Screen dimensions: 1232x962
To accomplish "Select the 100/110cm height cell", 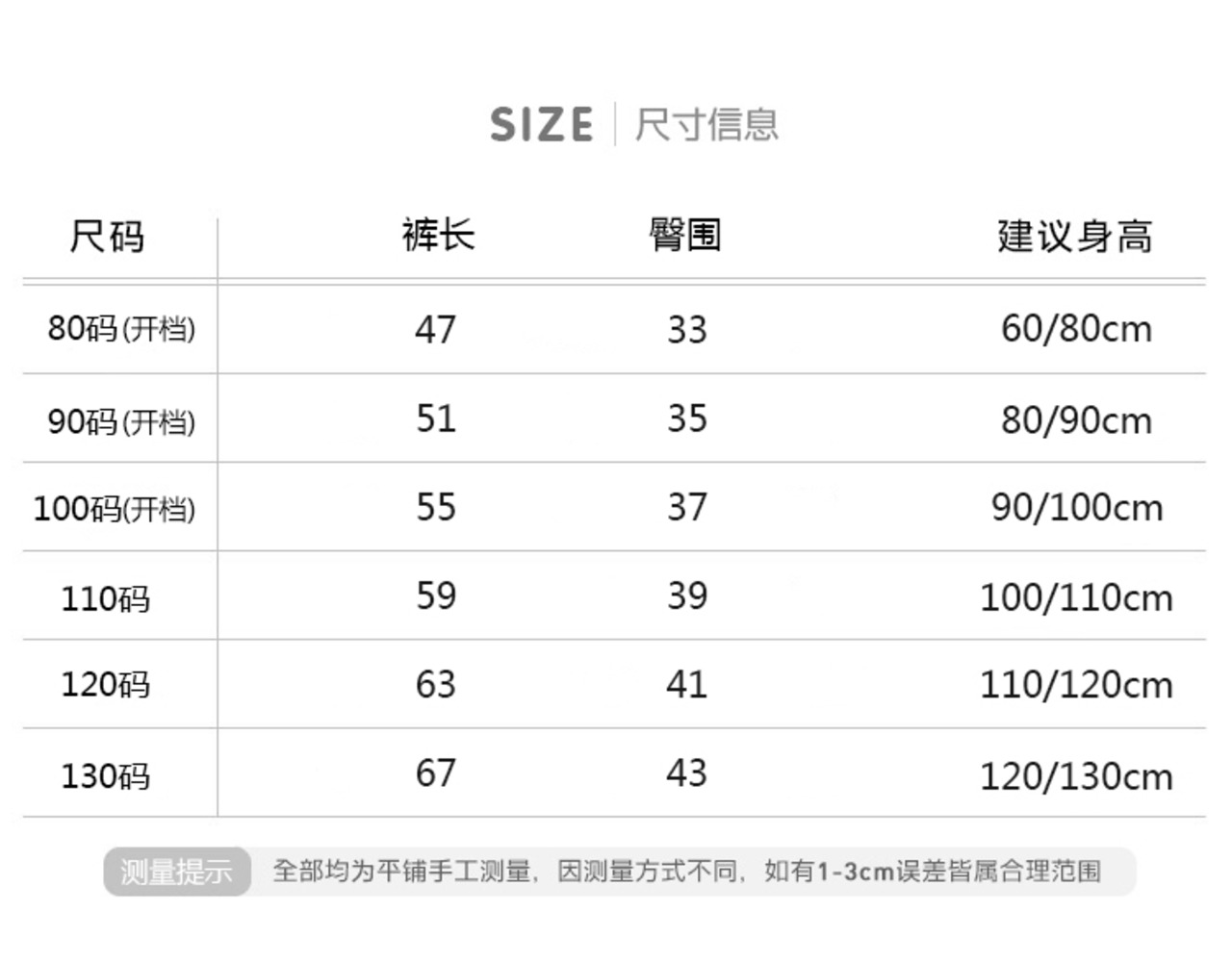I will pos(1076,598).
